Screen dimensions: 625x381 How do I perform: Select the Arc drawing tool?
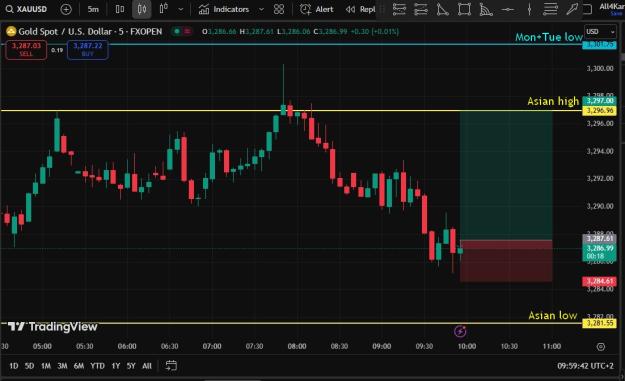pos(486,9)
